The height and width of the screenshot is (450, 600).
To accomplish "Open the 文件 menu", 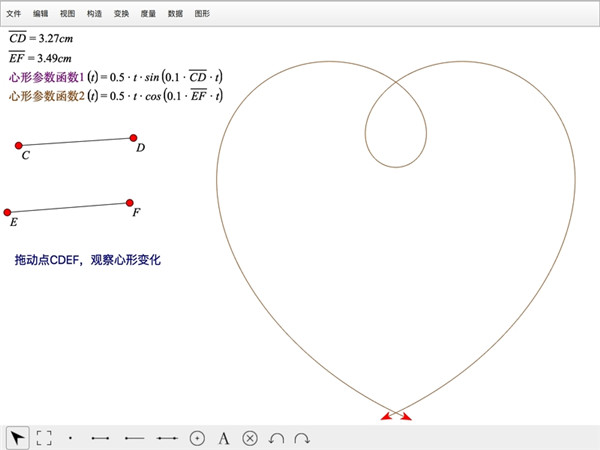I will coord(13,13).
